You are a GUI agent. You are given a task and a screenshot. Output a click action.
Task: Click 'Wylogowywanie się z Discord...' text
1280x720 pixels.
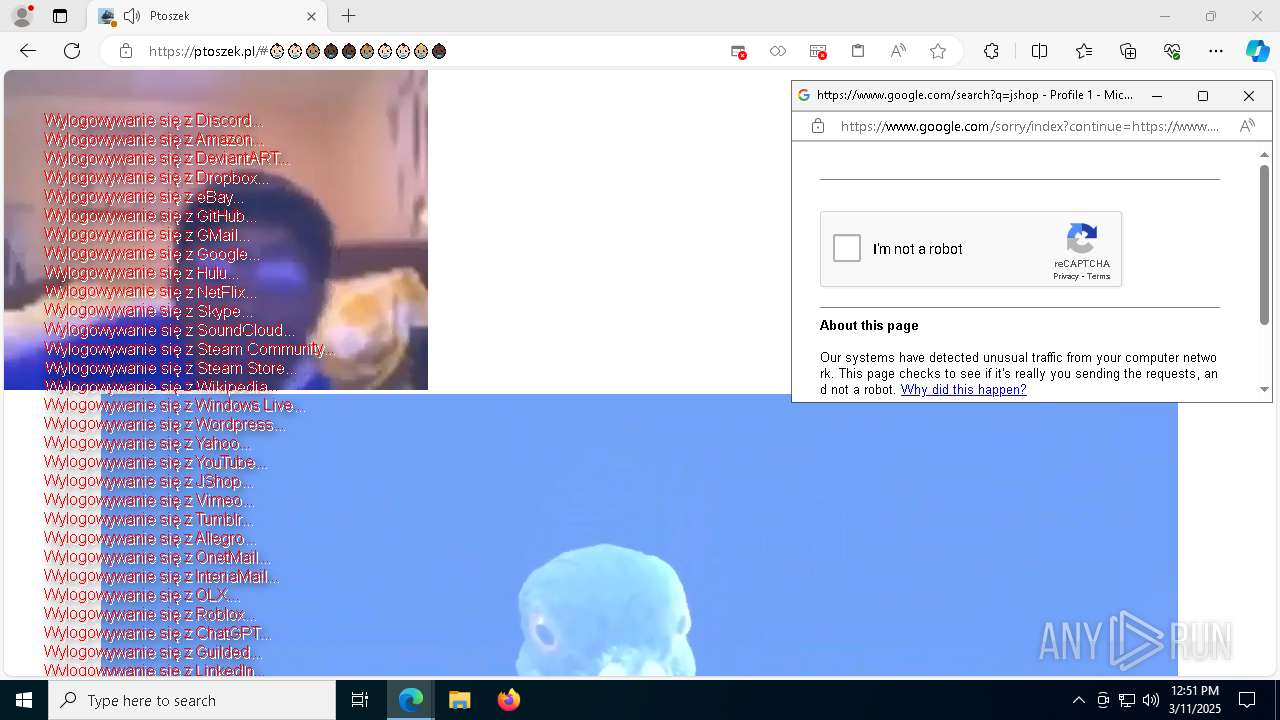pos(153,120)
